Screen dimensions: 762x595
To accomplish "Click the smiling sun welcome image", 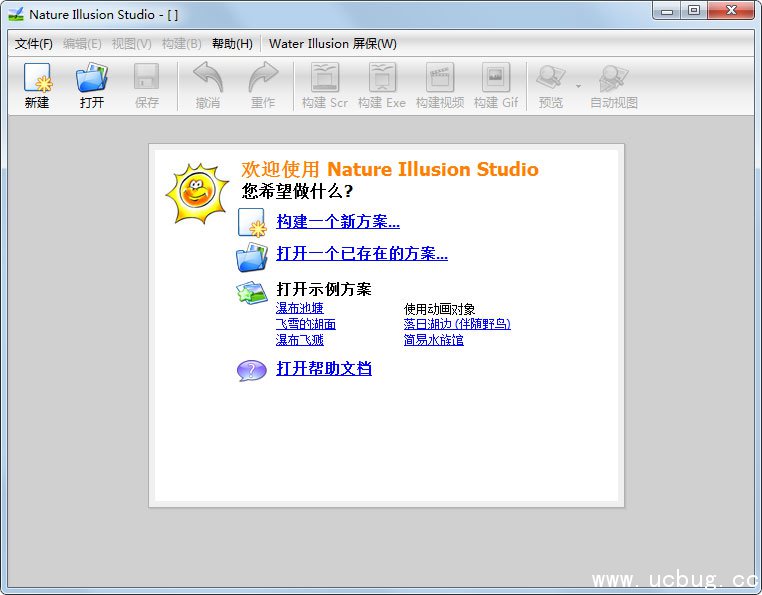I will point(197,193).
